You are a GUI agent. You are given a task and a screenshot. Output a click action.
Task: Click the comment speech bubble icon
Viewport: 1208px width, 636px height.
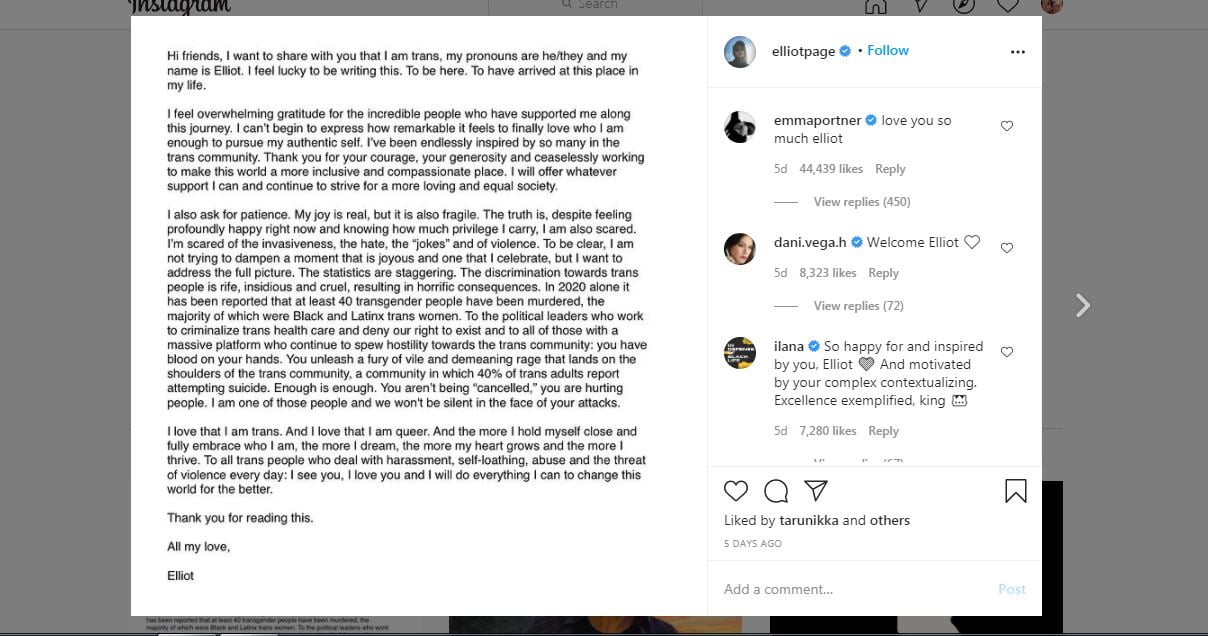point(776,491)
